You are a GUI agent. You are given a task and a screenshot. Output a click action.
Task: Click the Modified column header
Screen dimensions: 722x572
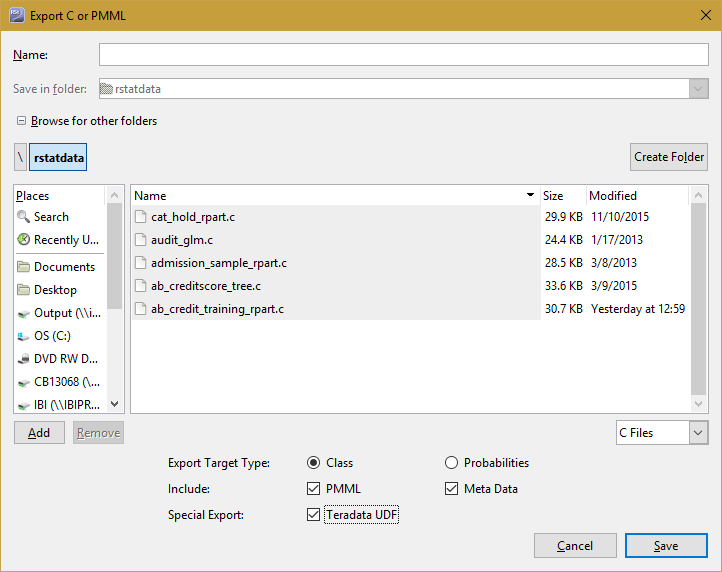tap(637, 195)
